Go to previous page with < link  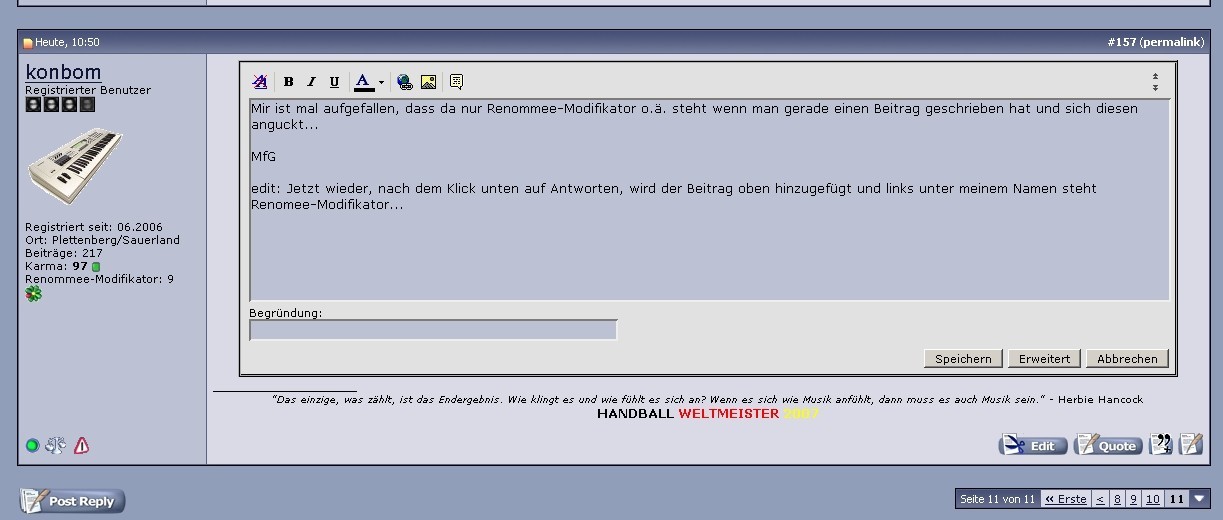coord(1100,499)
